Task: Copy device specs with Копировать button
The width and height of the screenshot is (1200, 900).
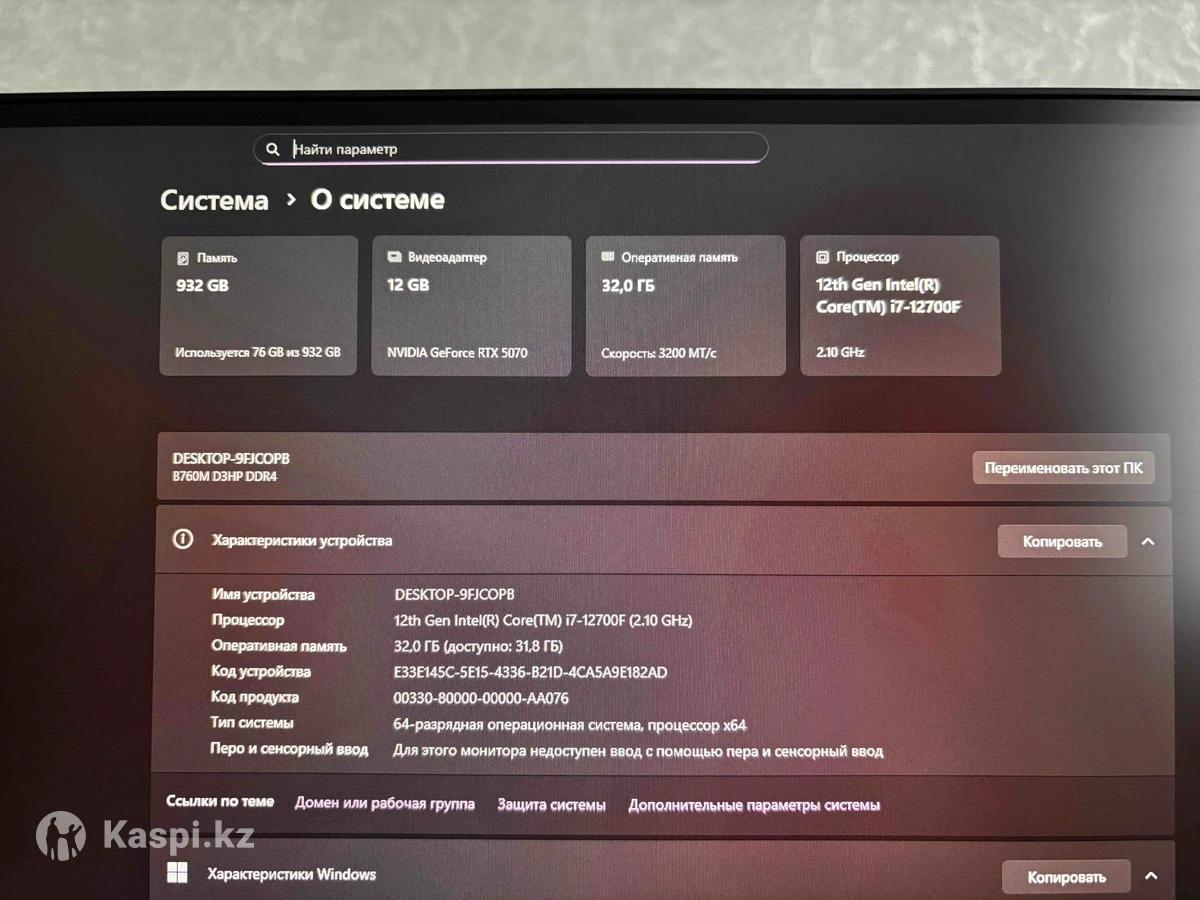Action: (x=1062, y=542)
